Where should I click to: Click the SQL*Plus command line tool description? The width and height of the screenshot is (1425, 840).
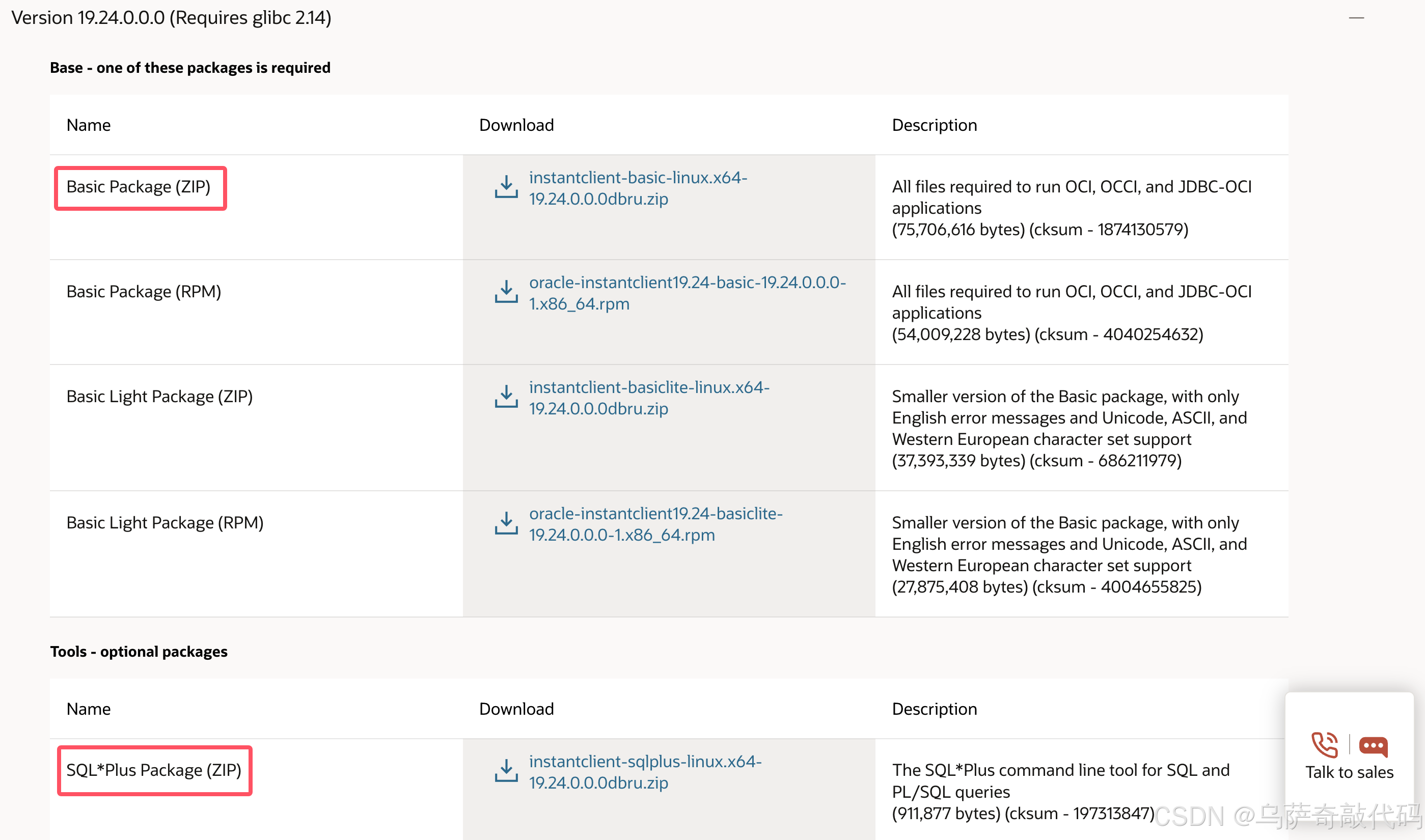pyautogui.click(x=1061, y=791)
